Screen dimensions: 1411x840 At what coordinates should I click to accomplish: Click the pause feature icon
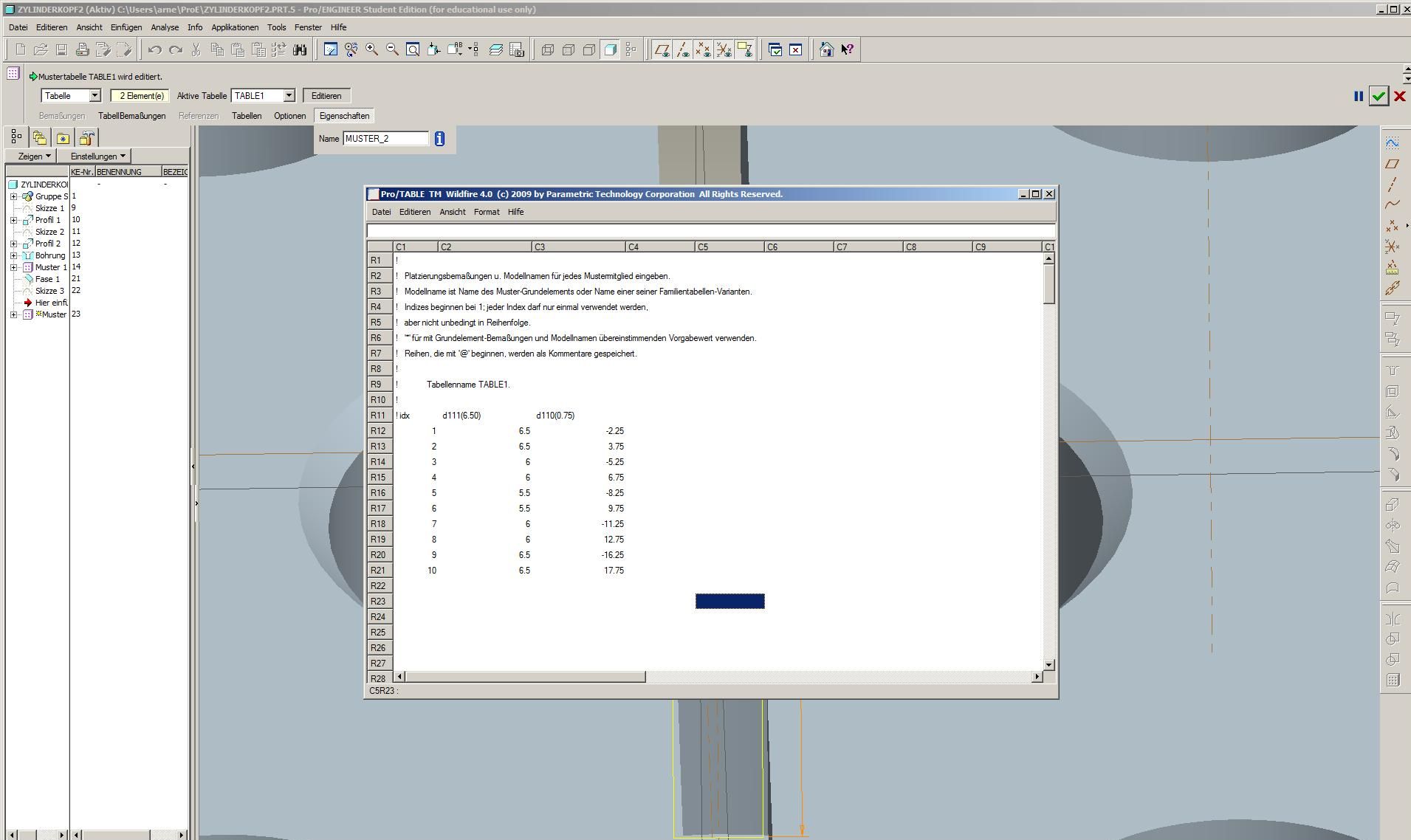[x=1358, y=96]
